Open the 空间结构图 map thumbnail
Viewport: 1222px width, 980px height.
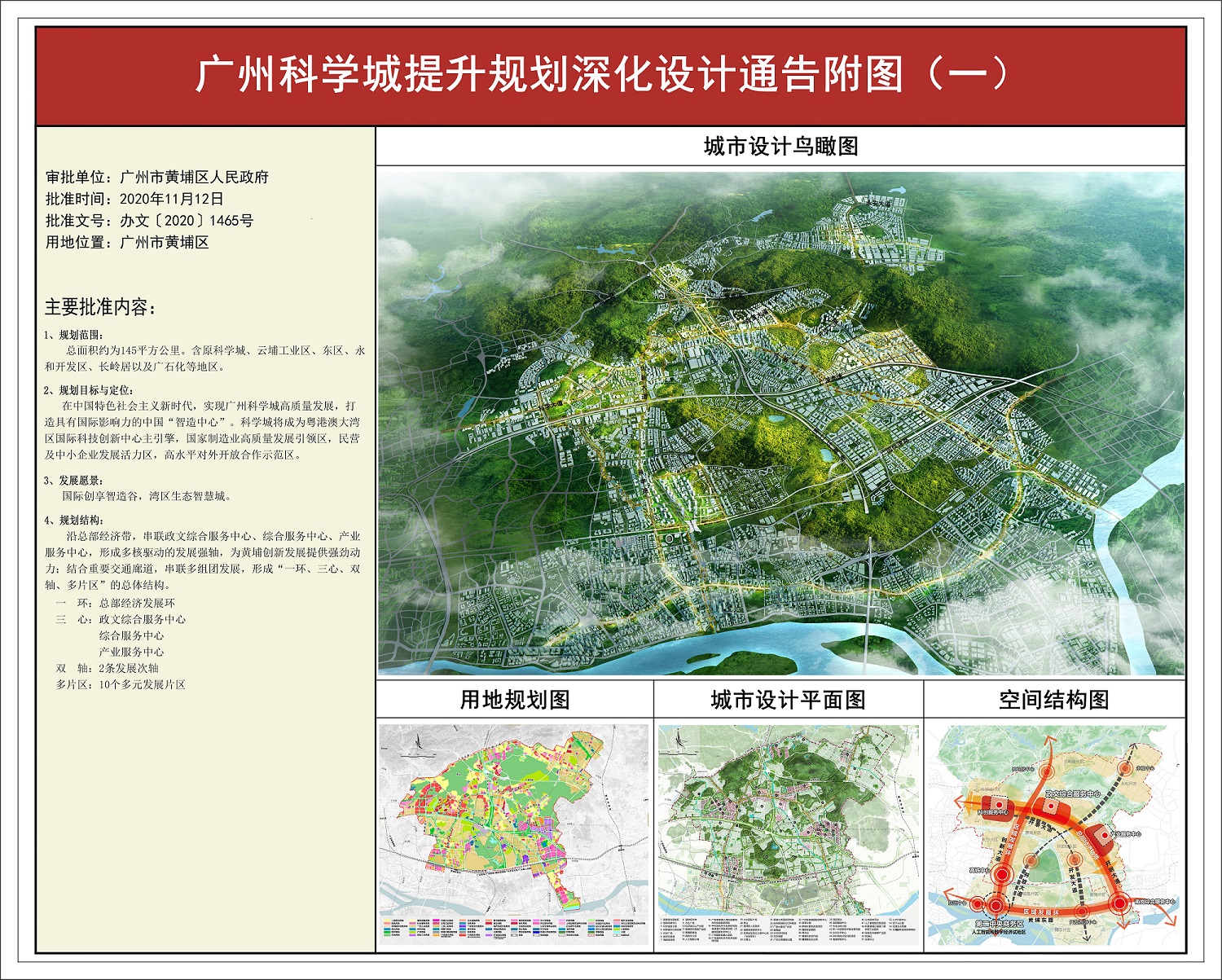(x=1054, y=834)
